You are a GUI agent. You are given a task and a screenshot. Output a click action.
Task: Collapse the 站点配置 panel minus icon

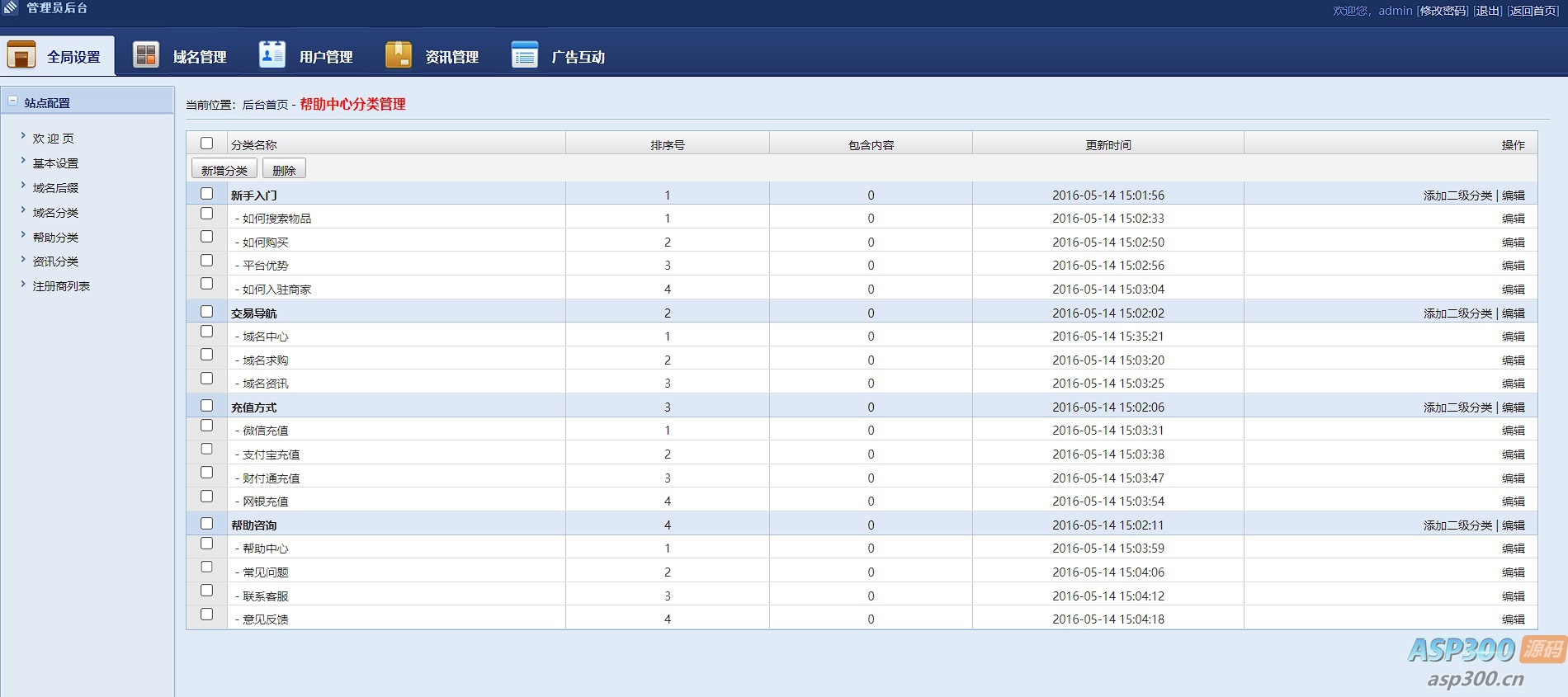[12, 101]
